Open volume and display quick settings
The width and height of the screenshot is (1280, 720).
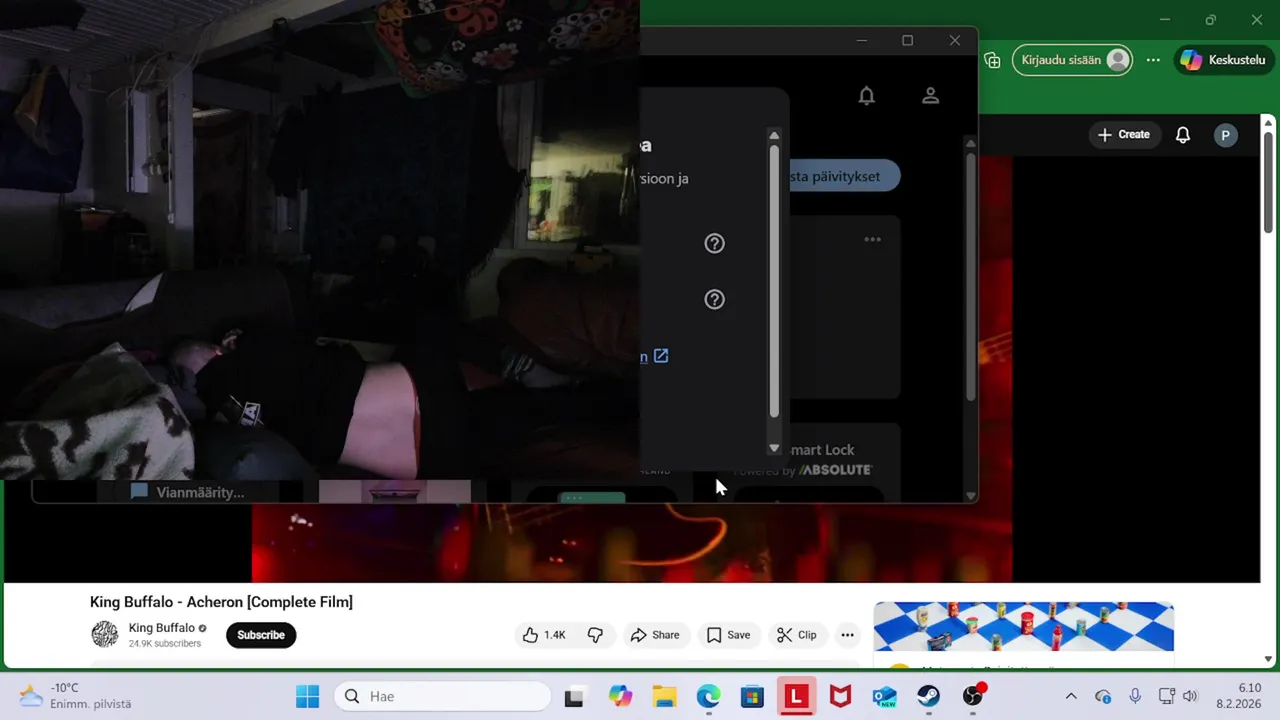pyautogui.click(x=1178, y=696)
